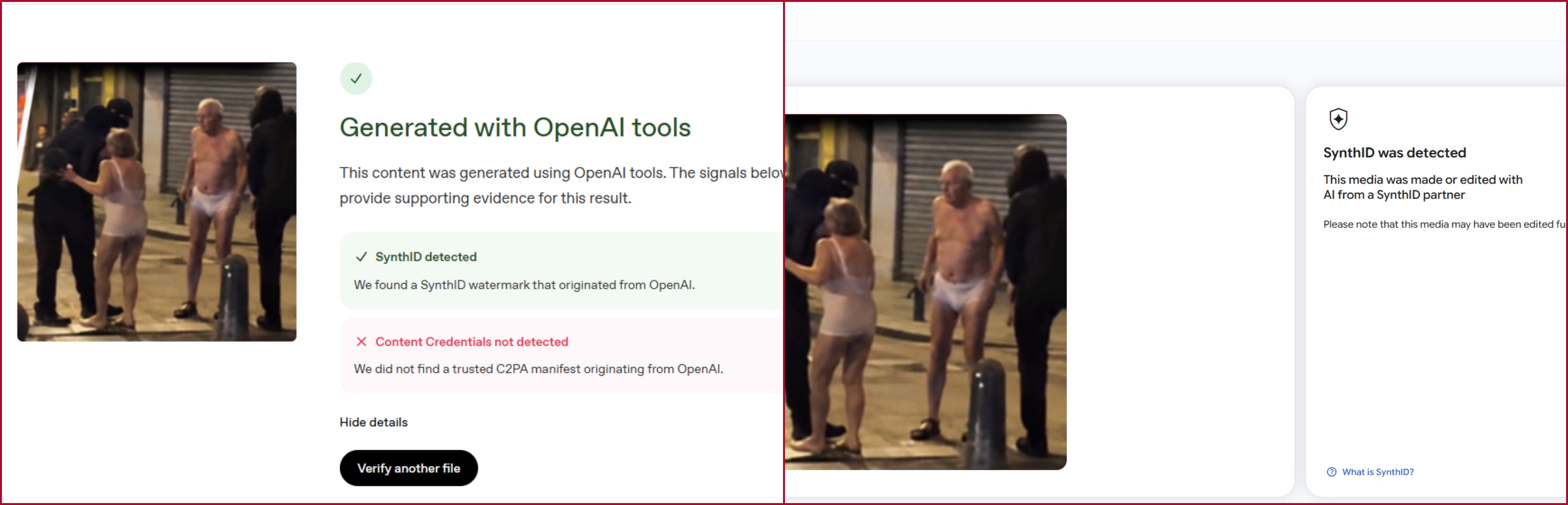The width and height of the screenshot is (1568, 505).
Task: Open the What is SynthID? link
Action: [1377, 472]
